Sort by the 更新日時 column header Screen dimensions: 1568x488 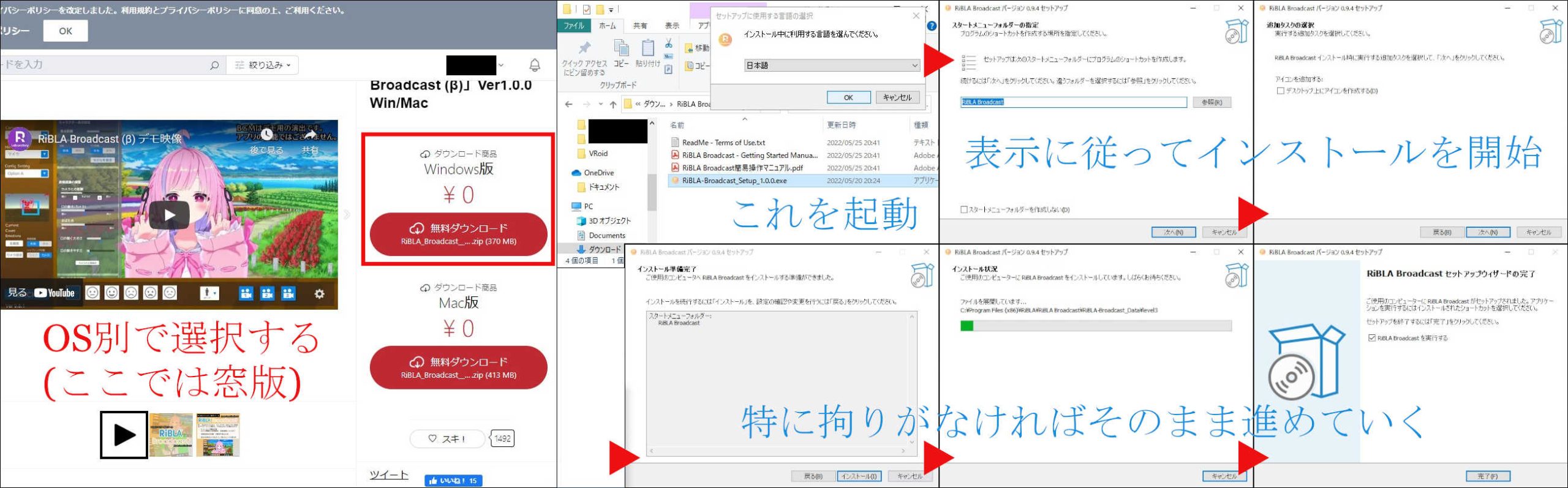[841, 125]
